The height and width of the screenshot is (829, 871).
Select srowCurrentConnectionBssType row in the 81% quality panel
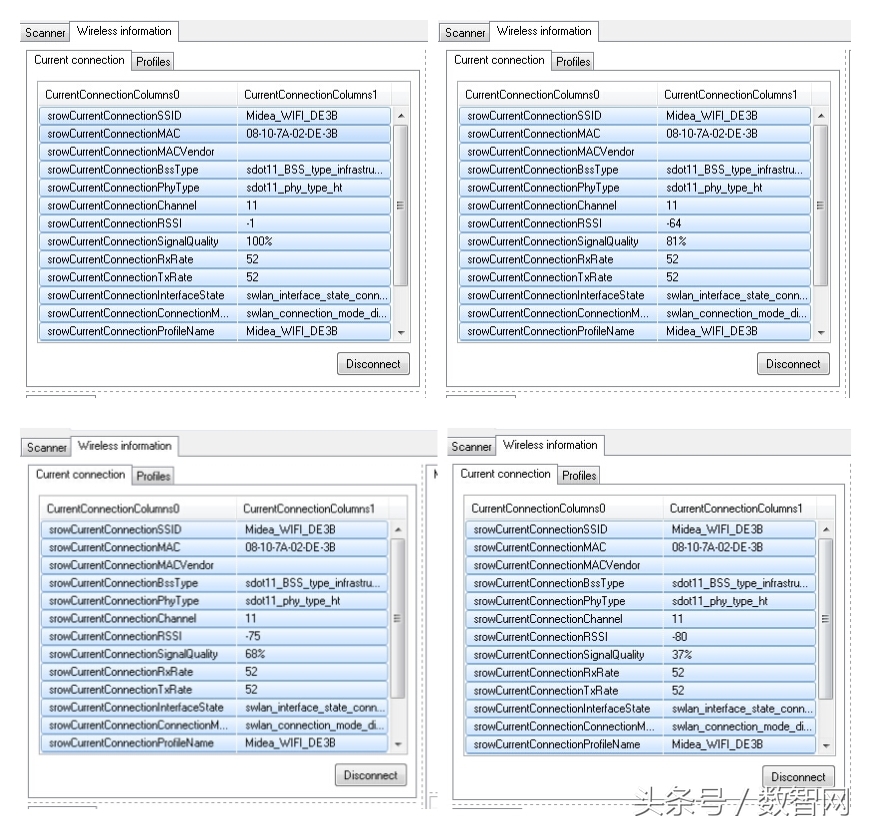[635, 169]
